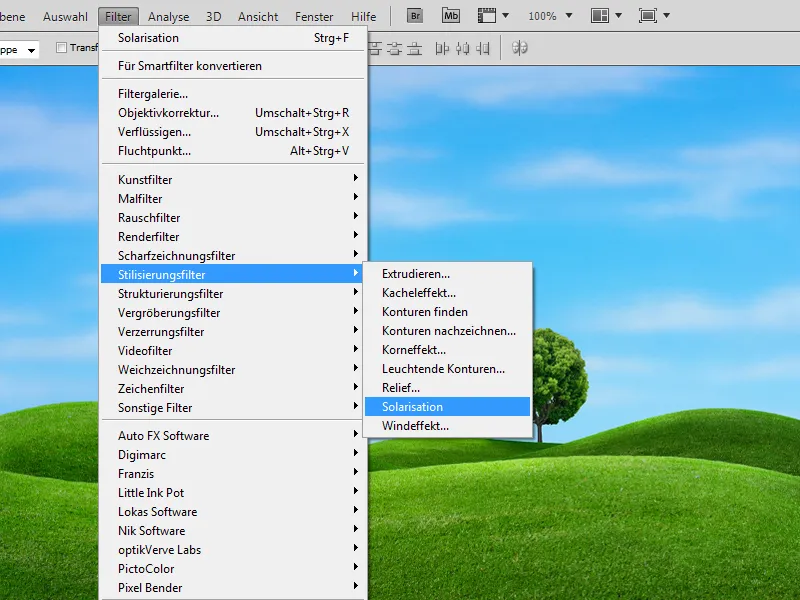Choose Für Smartfilter konvertieren

pyautogui.click(x=233, y=66)
